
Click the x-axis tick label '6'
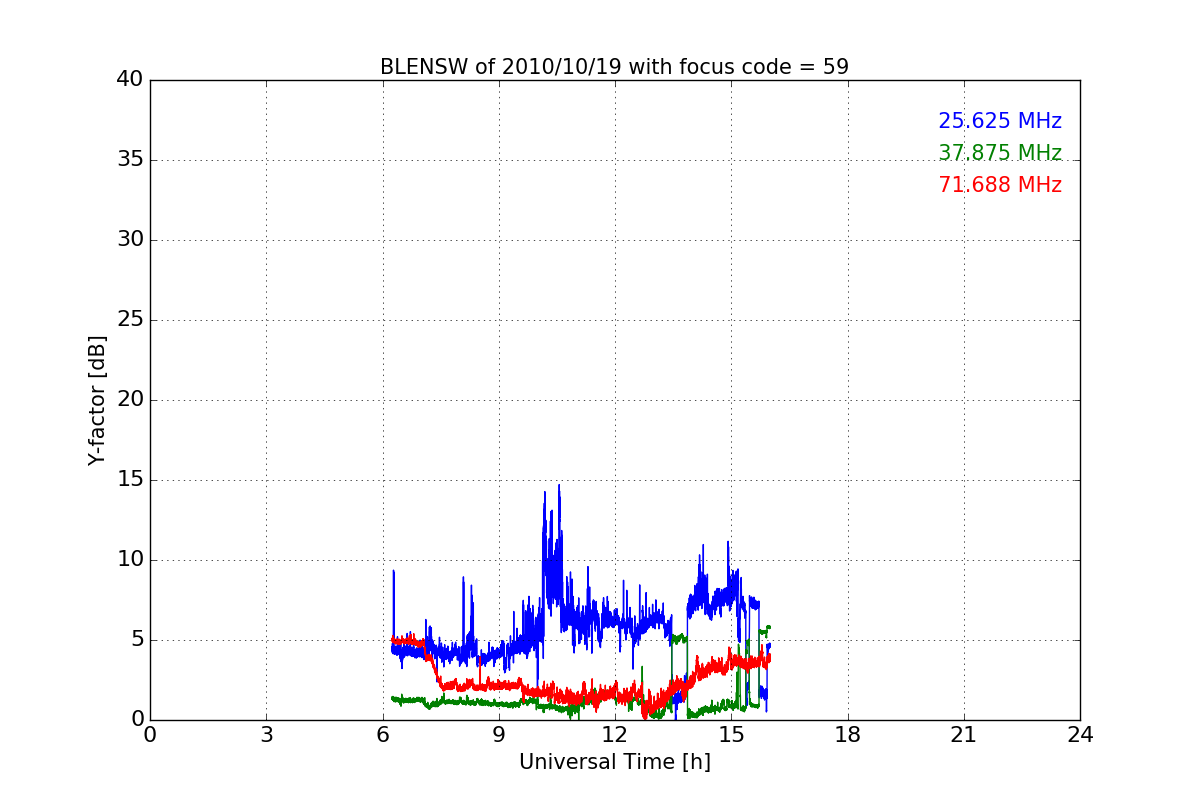pos(383,735)
